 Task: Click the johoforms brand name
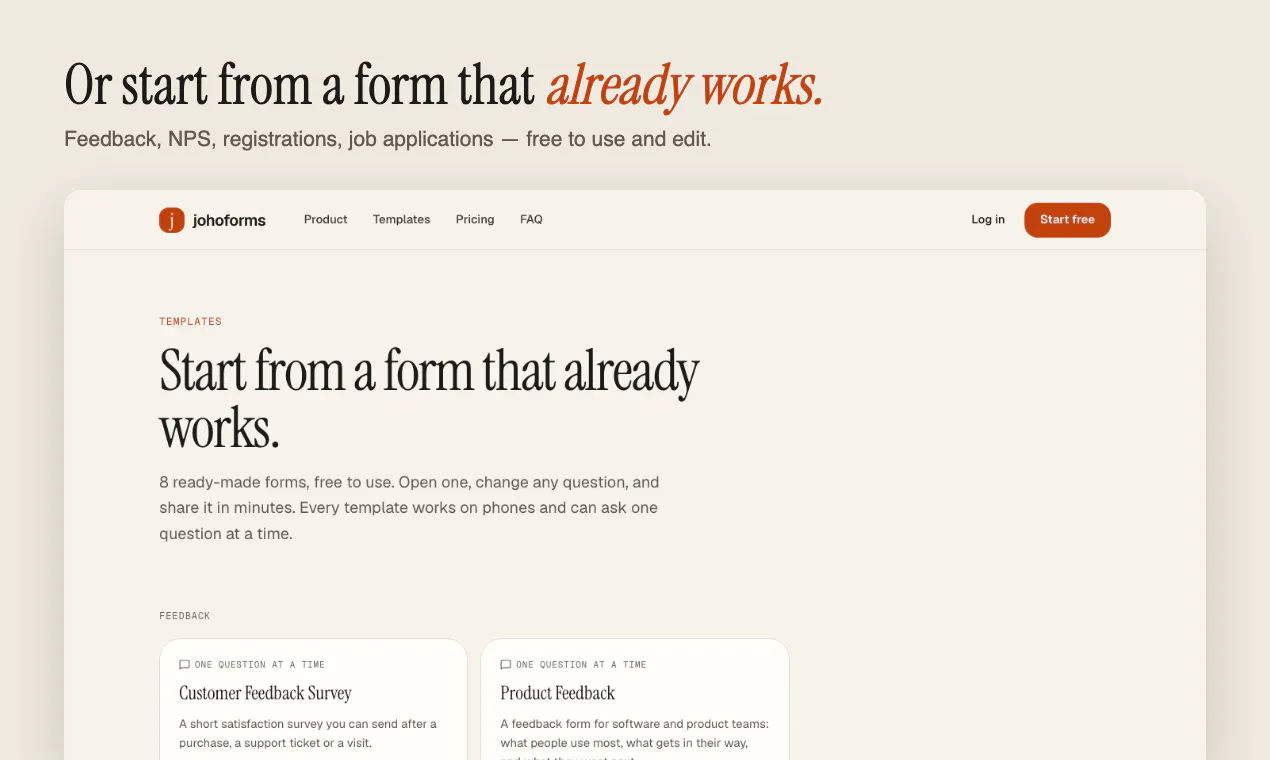pos(229,221)
